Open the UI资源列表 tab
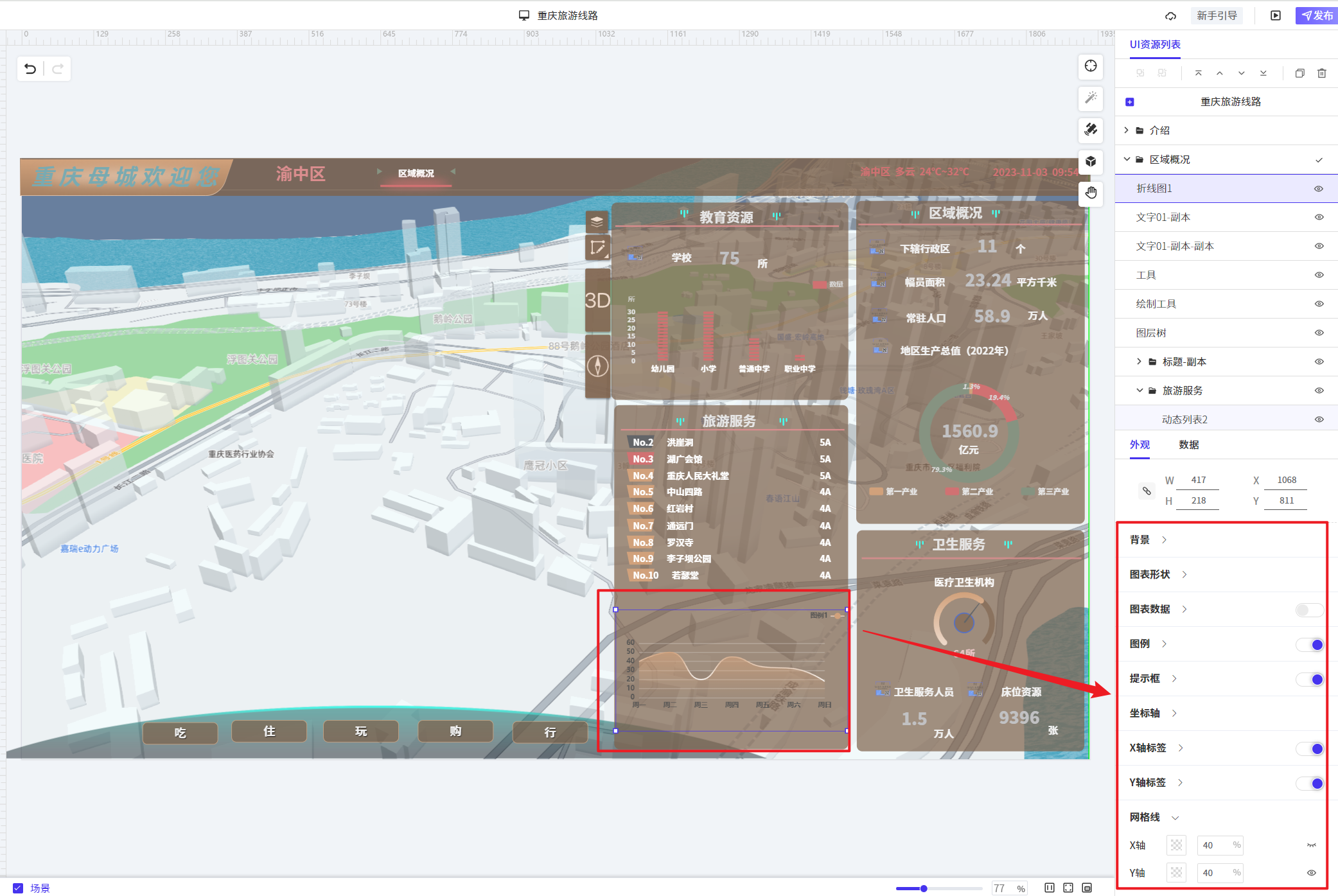The height and width of the screenshot is (896, 1338). tap(1155, 44)
